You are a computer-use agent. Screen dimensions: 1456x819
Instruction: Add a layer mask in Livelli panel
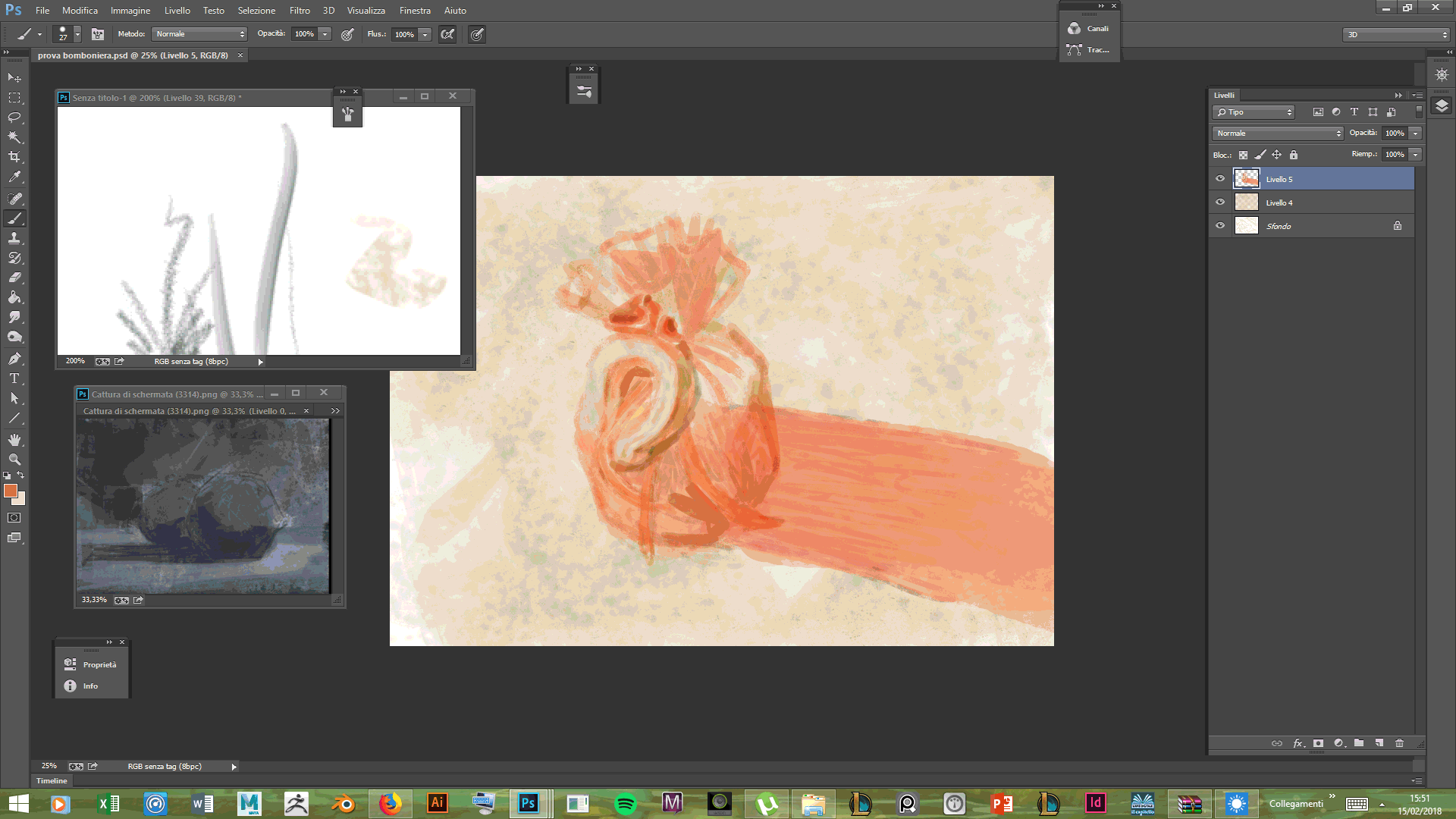point(1318,743)
